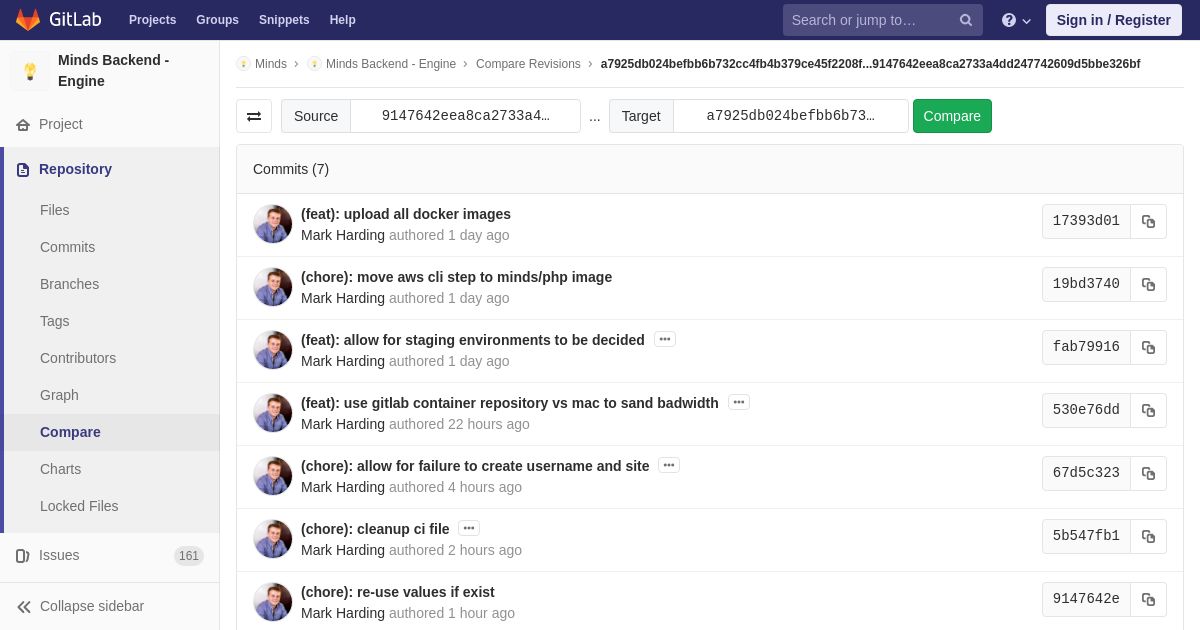Image resolution: width=1200 pixels, height=630 pixels.
Task: Open commit fab79916 SHA link
Action: point(1086,348)
